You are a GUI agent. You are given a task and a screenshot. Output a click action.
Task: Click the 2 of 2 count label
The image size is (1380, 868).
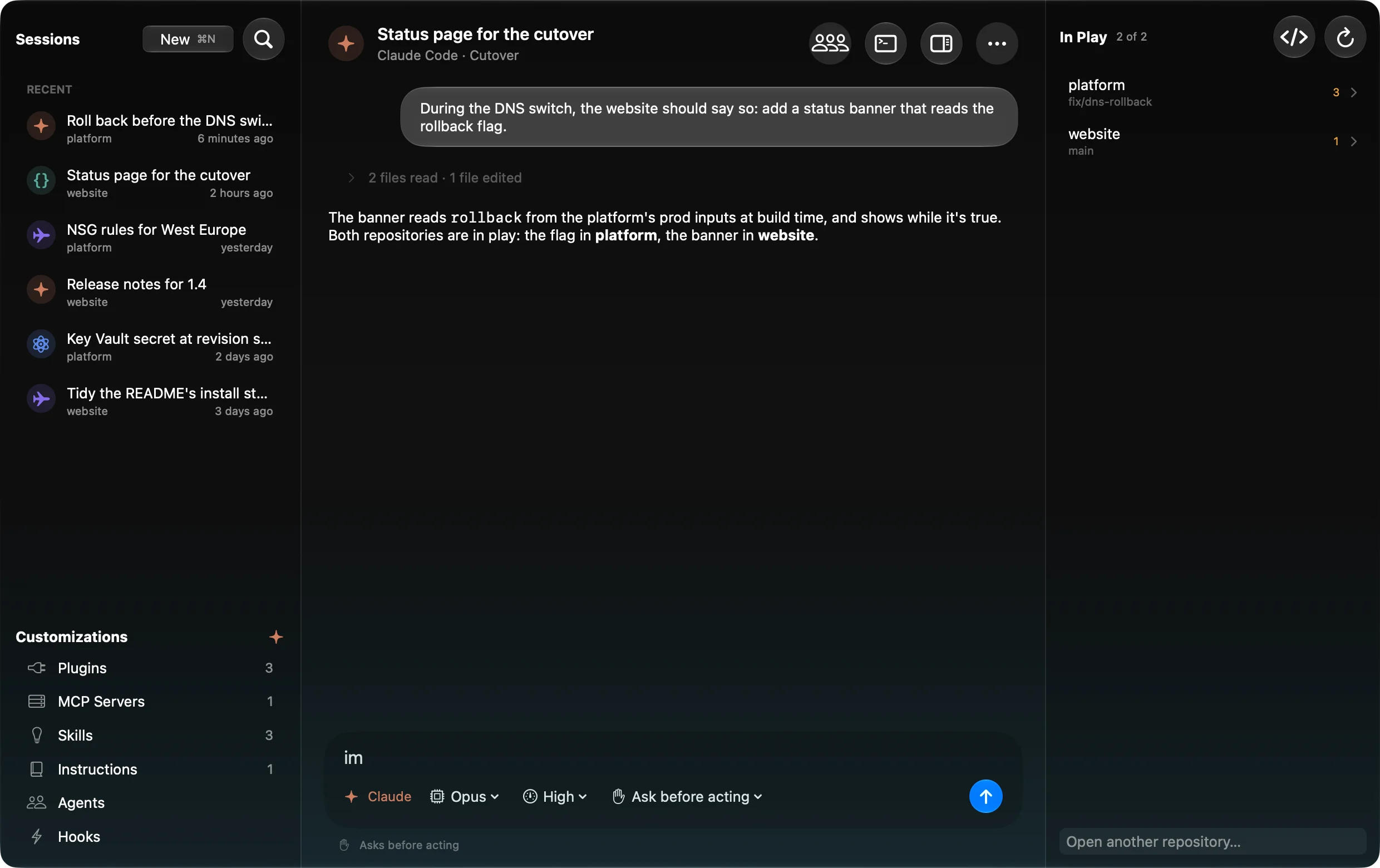(x=1131, y=37)
